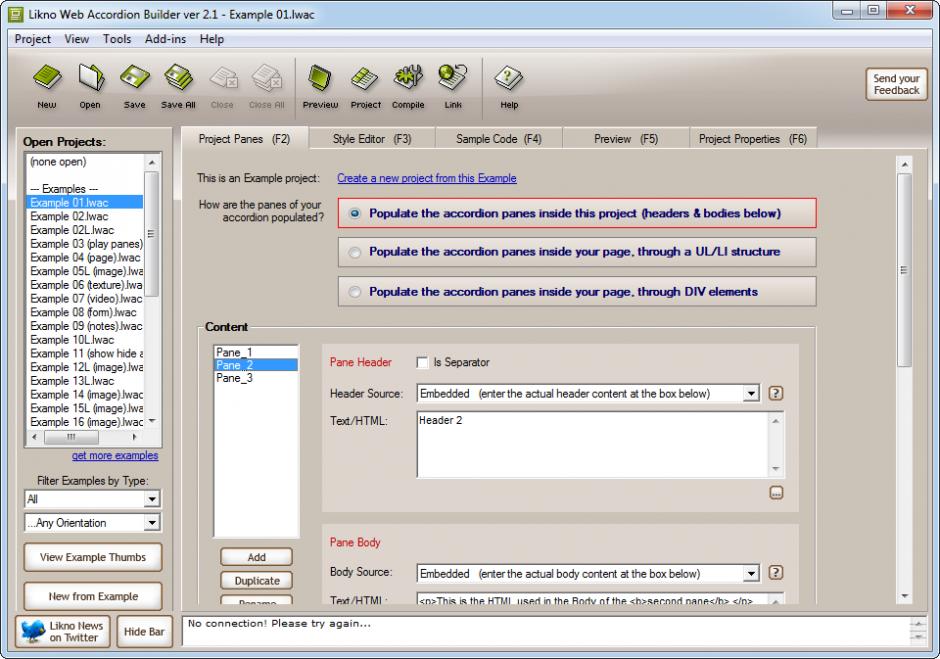This screenshot has width=940, height=659.
Task: Click 'Create a new project from this Example' link
Action: 427,178
